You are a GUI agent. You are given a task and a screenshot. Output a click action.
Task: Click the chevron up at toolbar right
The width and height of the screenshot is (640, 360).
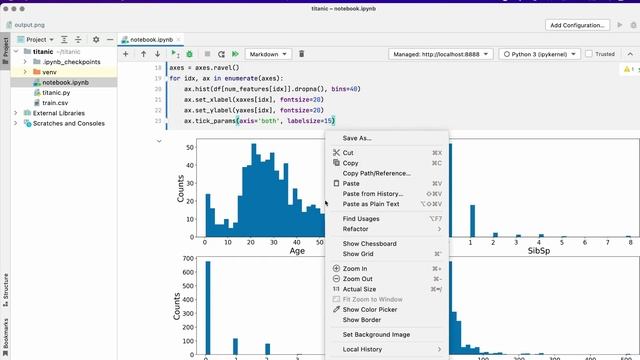[630, 54]
